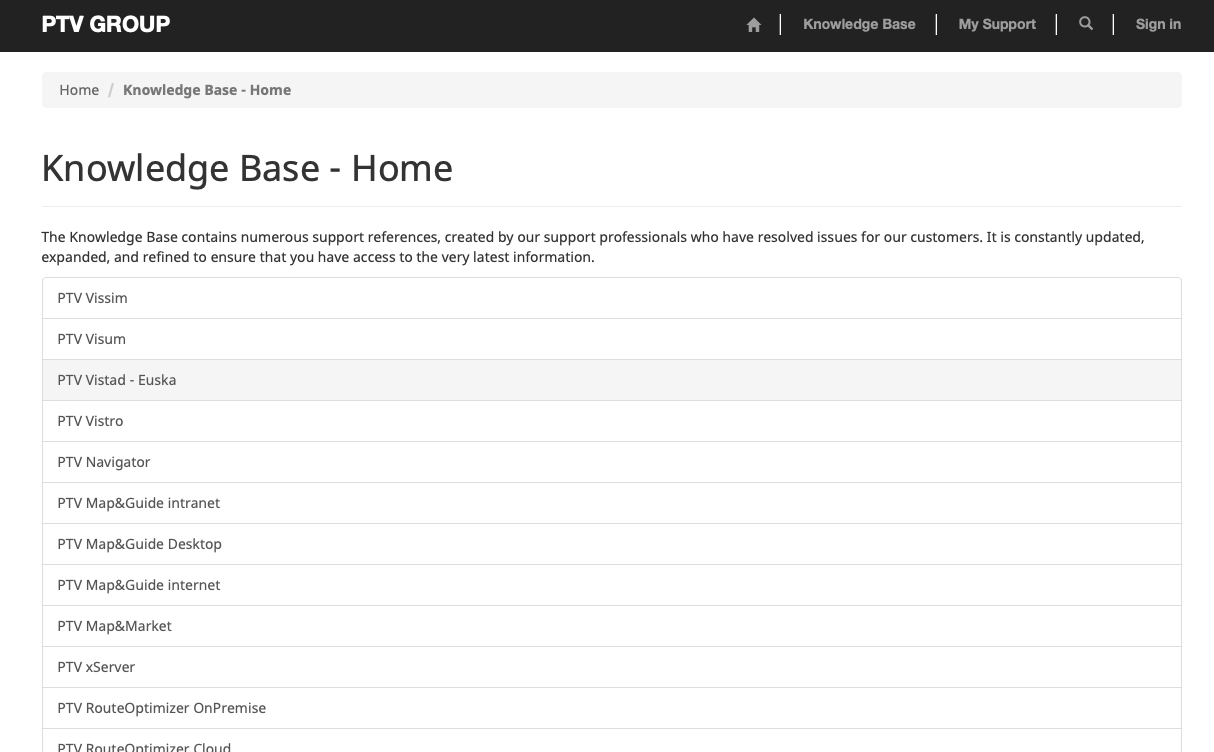The width and height of the screenshot is (1214, 752).
Task: Select the PTV xServer category
Action: tap(96, 667)
